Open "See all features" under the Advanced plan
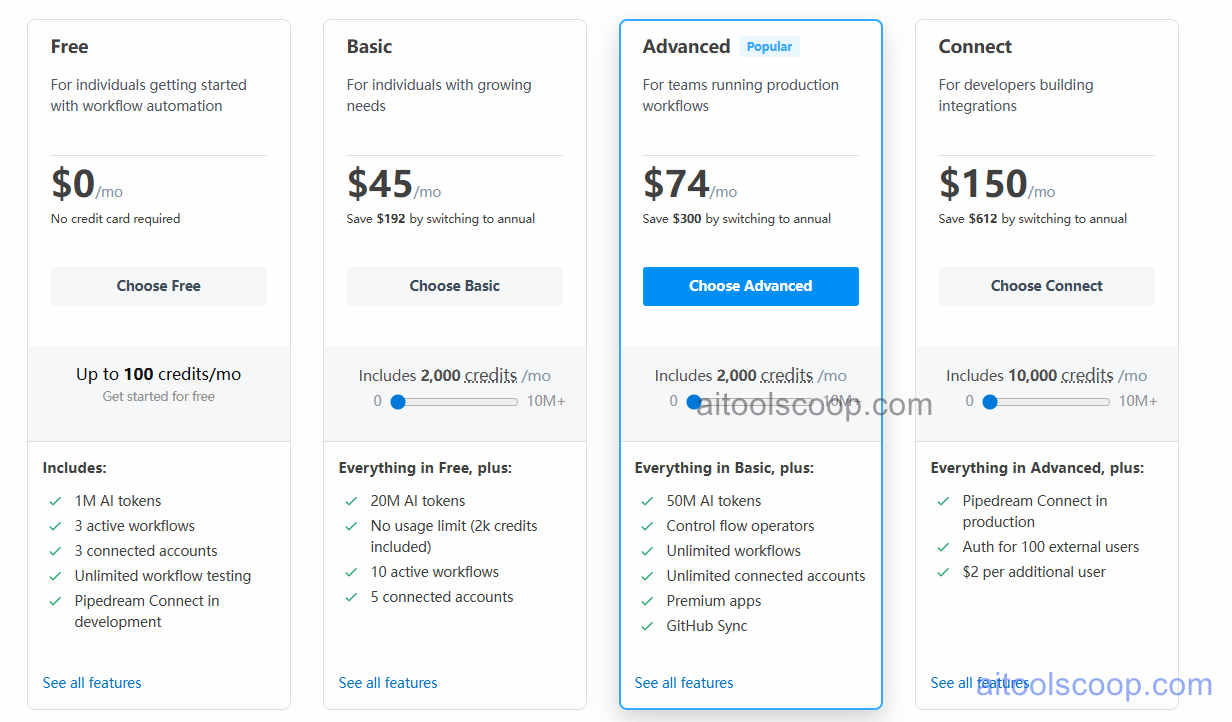This screenshot has width=1232, height=722. coord(684,683)
